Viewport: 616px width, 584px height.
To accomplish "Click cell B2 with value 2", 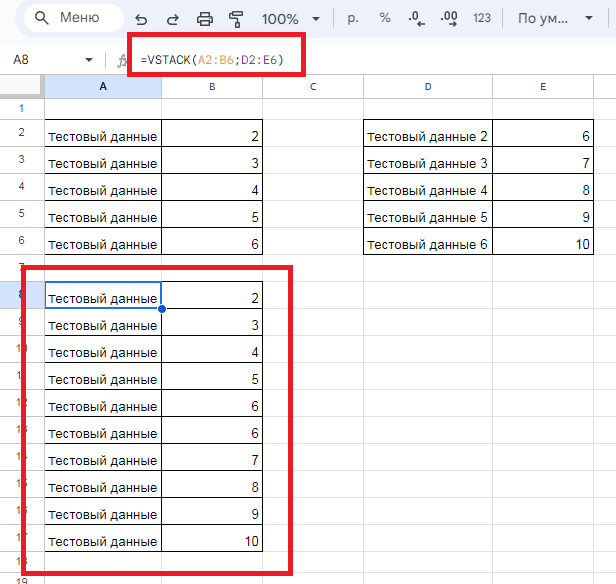I will point(212,134).
